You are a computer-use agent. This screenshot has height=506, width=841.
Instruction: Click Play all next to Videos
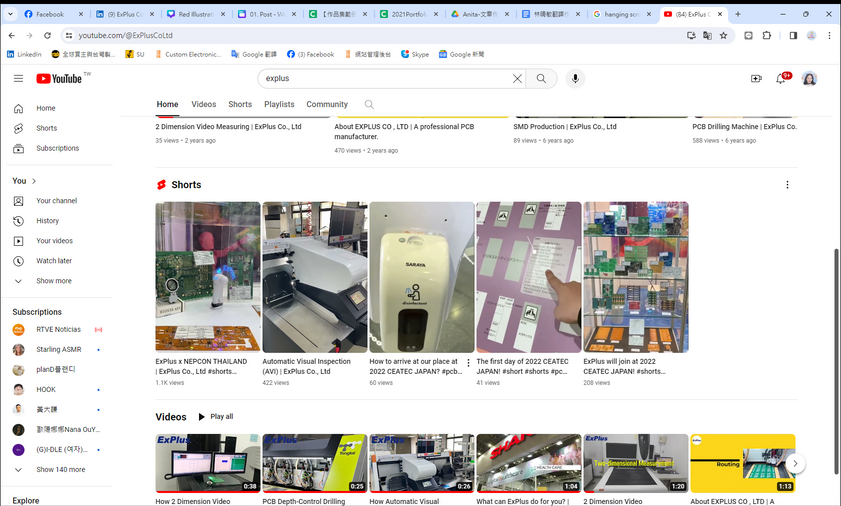[x=215, y=417]
